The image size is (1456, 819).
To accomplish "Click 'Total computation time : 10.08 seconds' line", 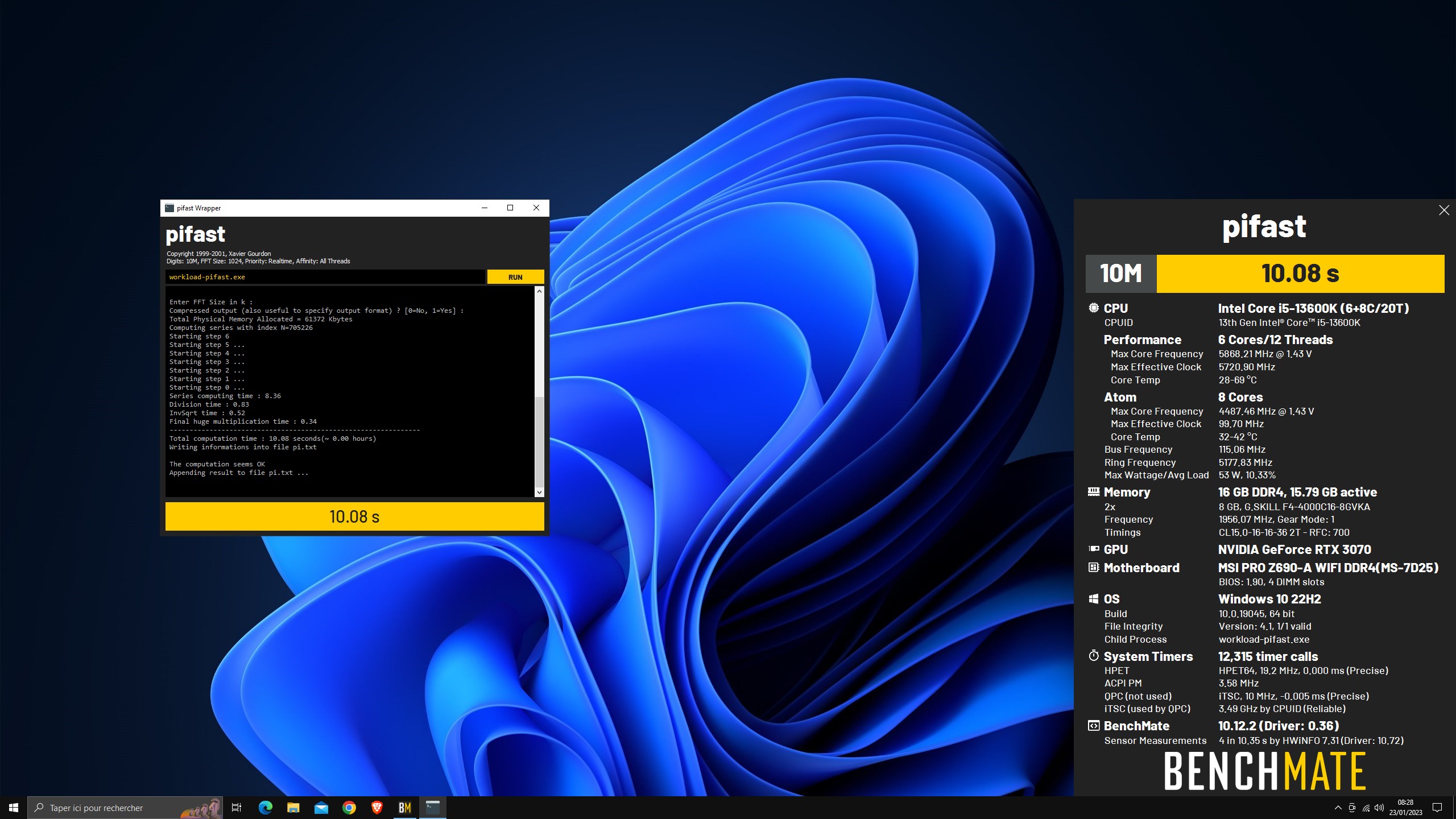I will 272,439.
